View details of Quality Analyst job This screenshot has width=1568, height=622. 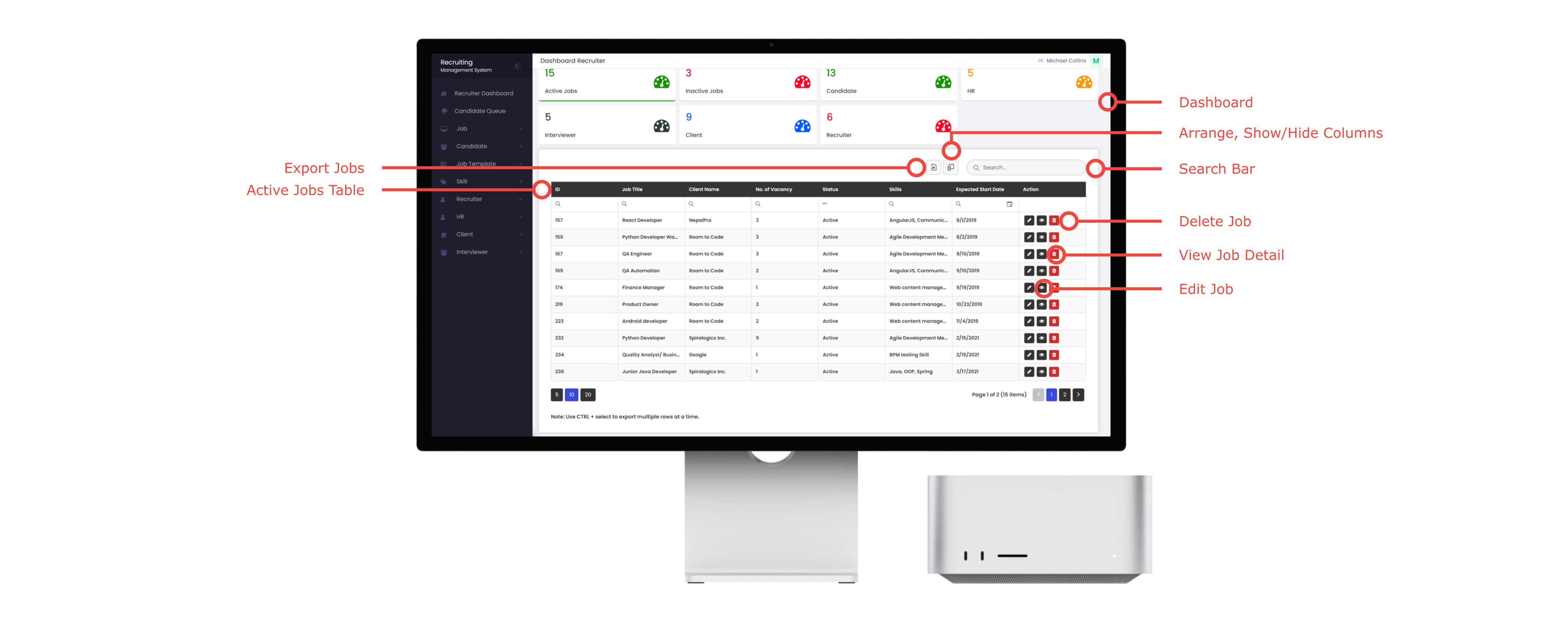coord(1042,355)
